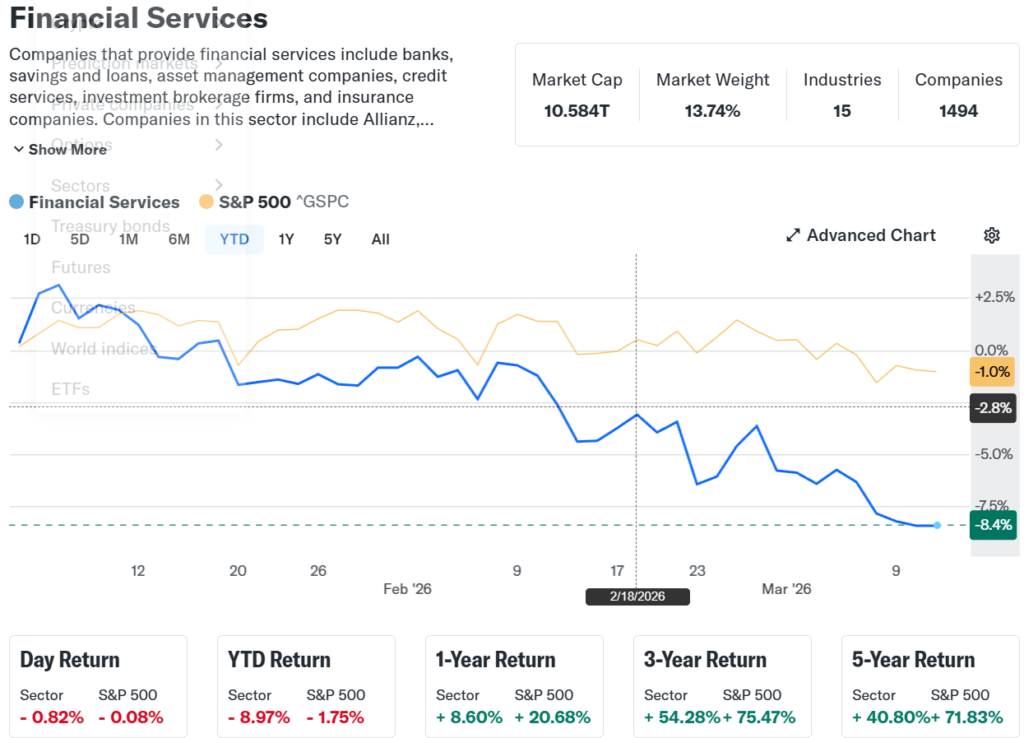Click the -8.4% green price label
The width and height of the screenshot is (1024, 738).
coord(992,525)
